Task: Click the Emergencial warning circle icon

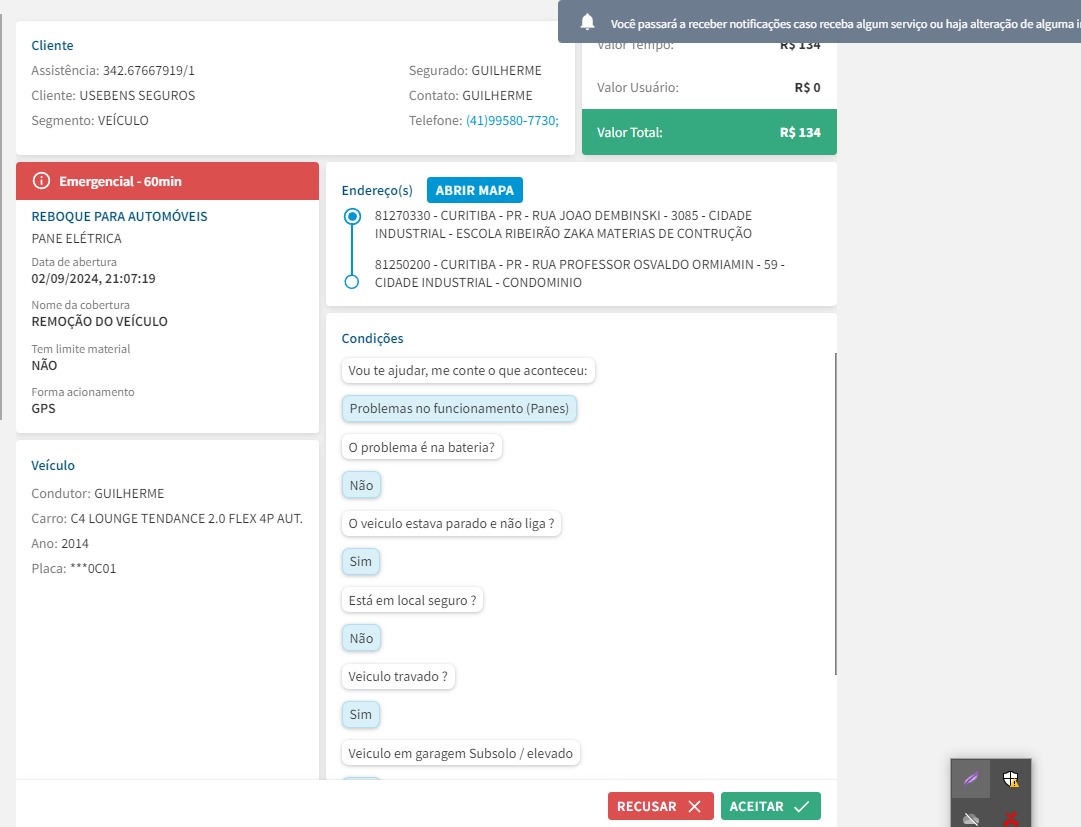Action: click(41, 181)
